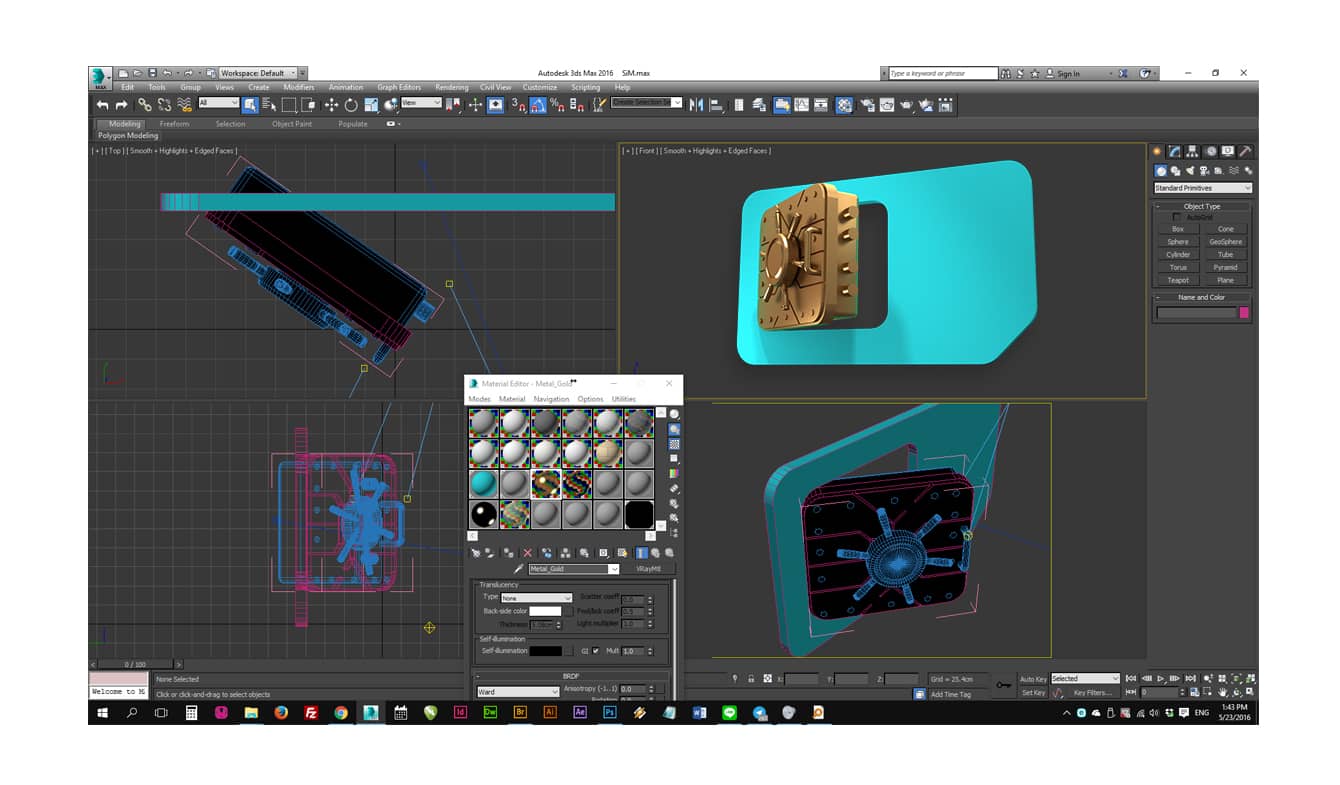
Task: Select the Select and Move tool
Action: tap(331, 105)
